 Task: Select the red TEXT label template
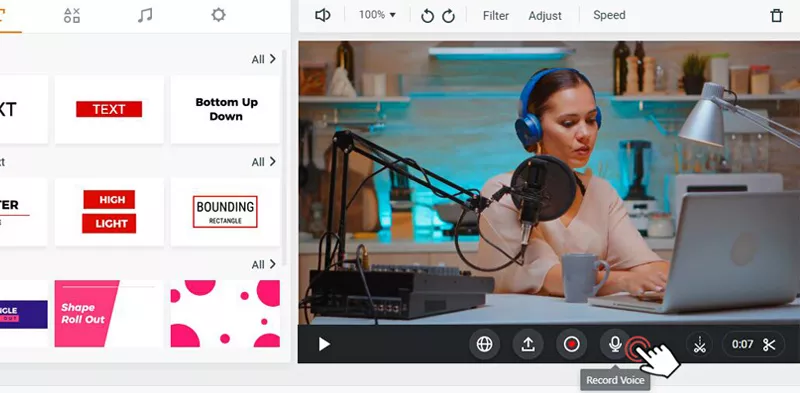tap(109, 109)
